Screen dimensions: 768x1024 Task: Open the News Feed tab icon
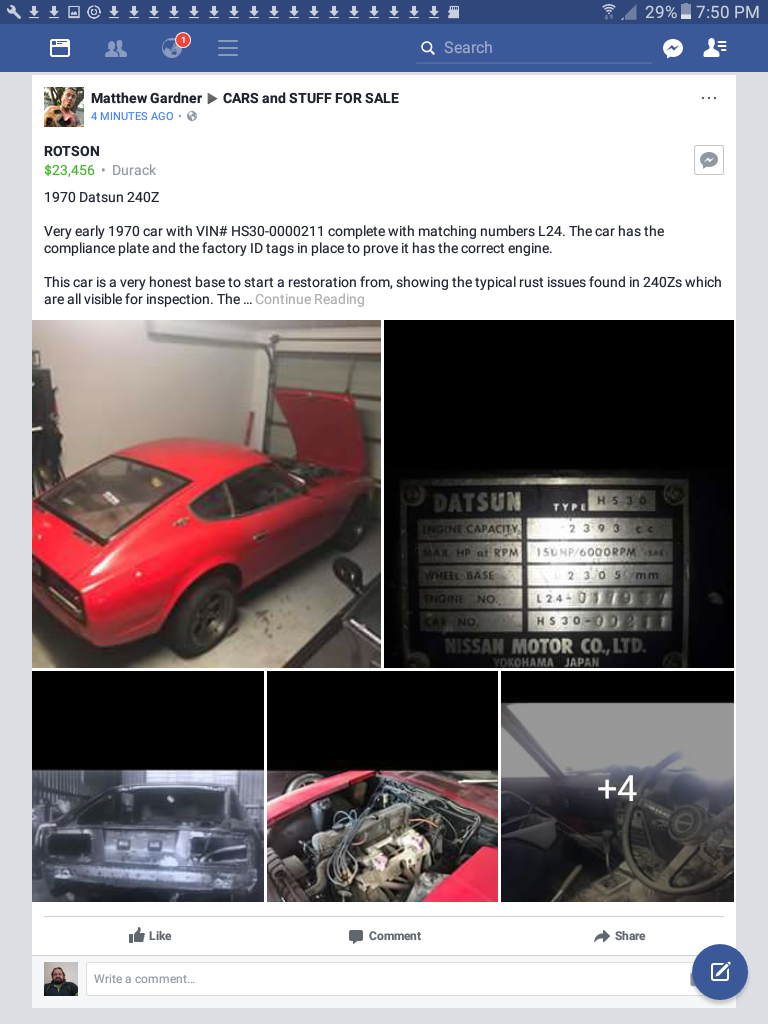(x=60, y=48)
